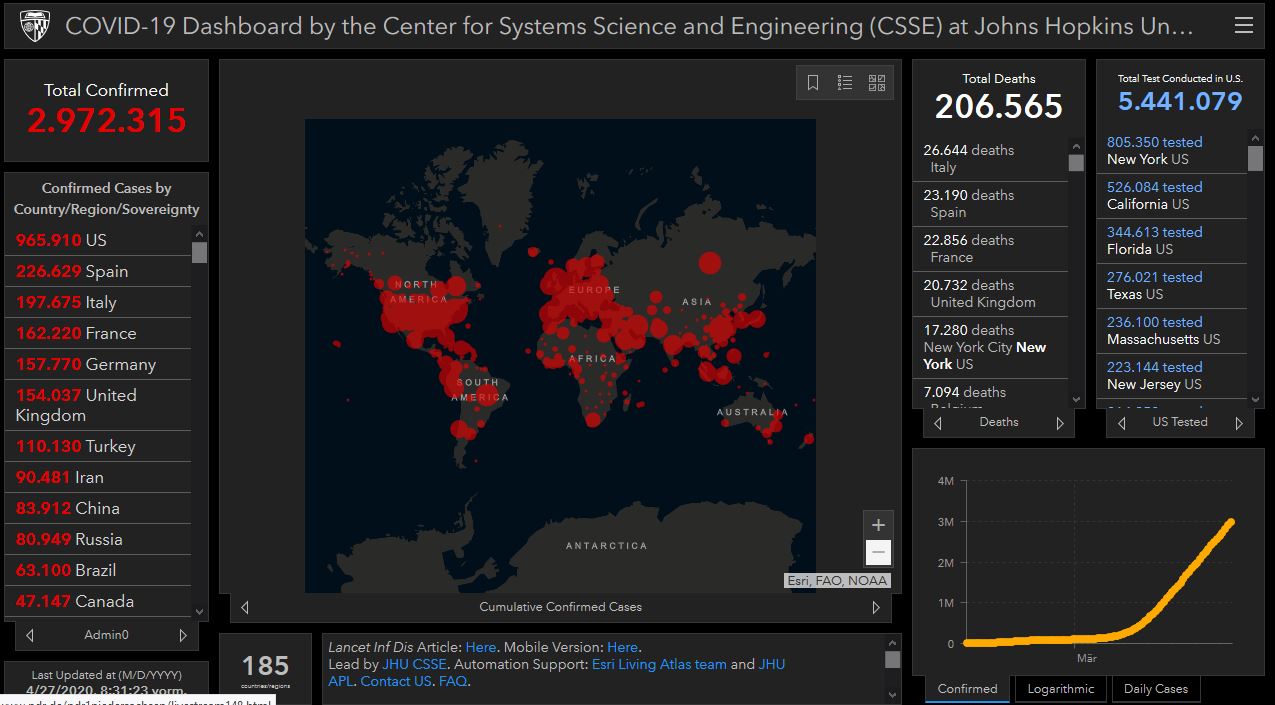
Task: Click the Johns Hopkins logo in the header
Action: tap(35, 25)
